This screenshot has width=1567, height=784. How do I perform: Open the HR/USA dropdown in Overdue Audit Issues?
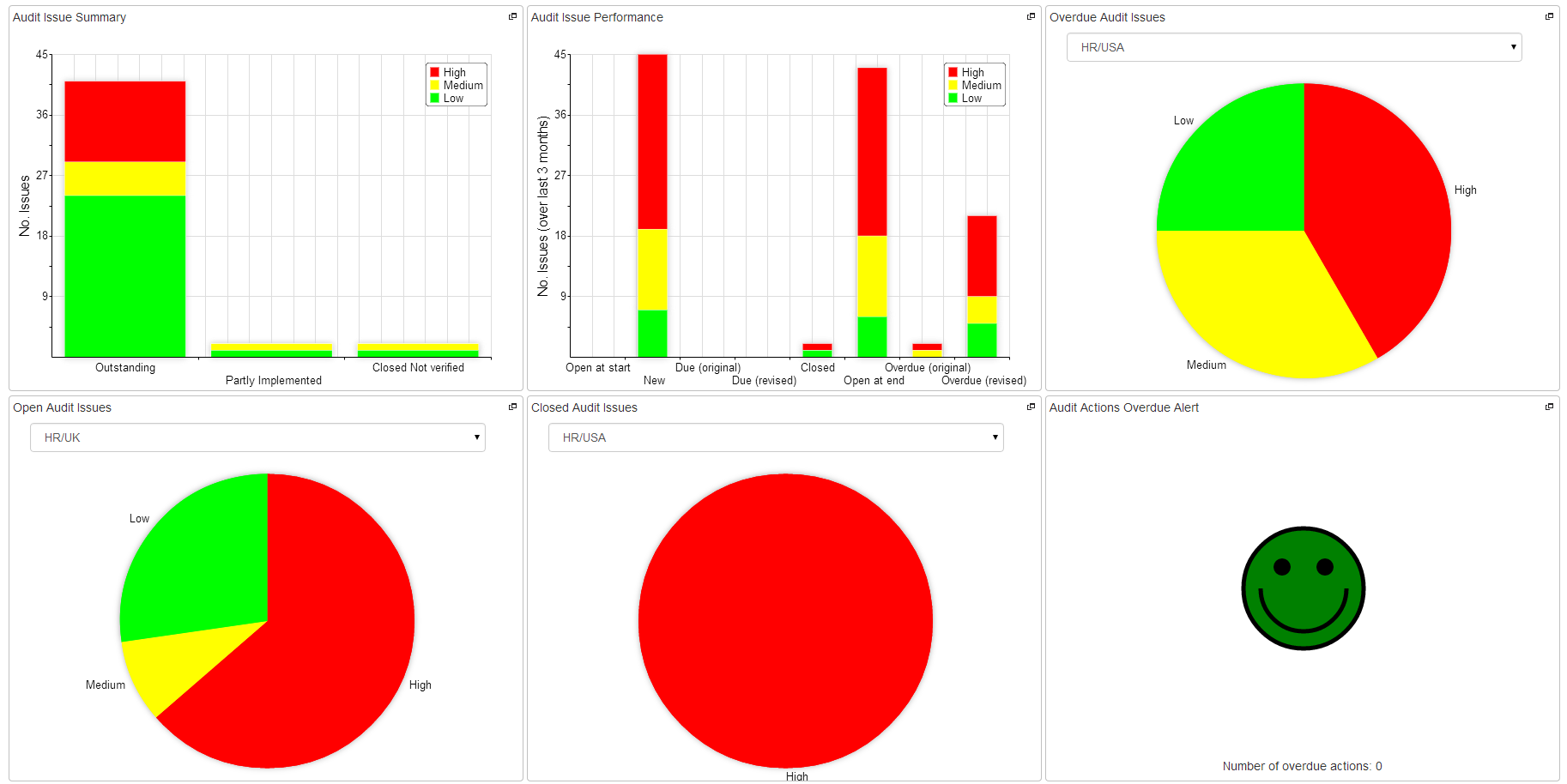(1293, 47)
